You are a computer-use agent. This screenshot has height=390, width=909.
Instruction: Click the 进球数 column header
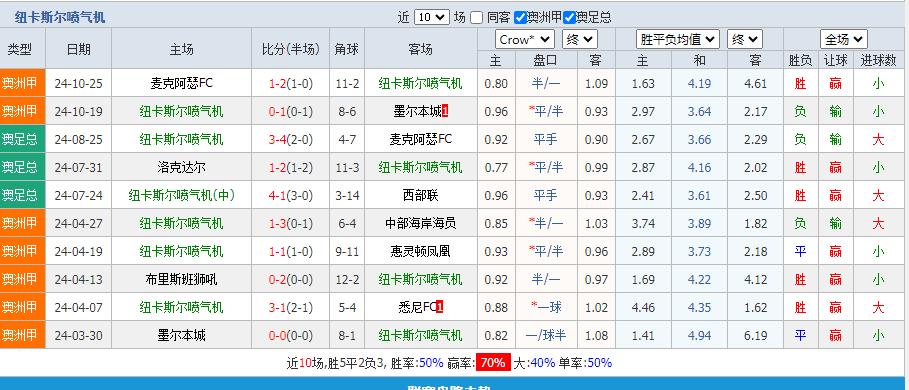(878, 60)
